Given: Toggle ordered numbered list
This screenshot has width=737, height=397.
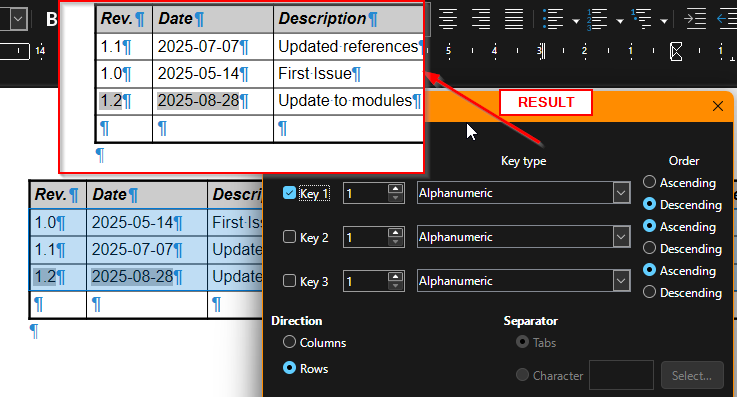Looking at the screenshot, I should 596,19.
